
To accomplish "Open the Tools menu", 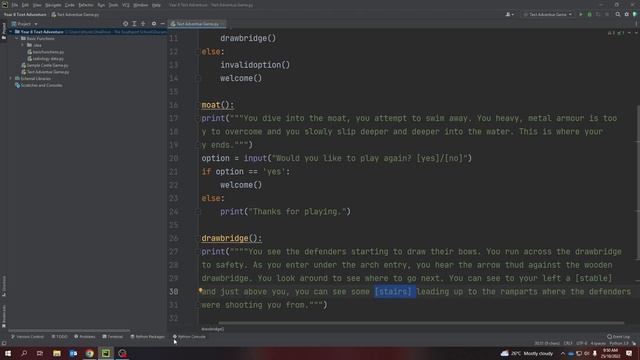I will [x=113, y=5].
